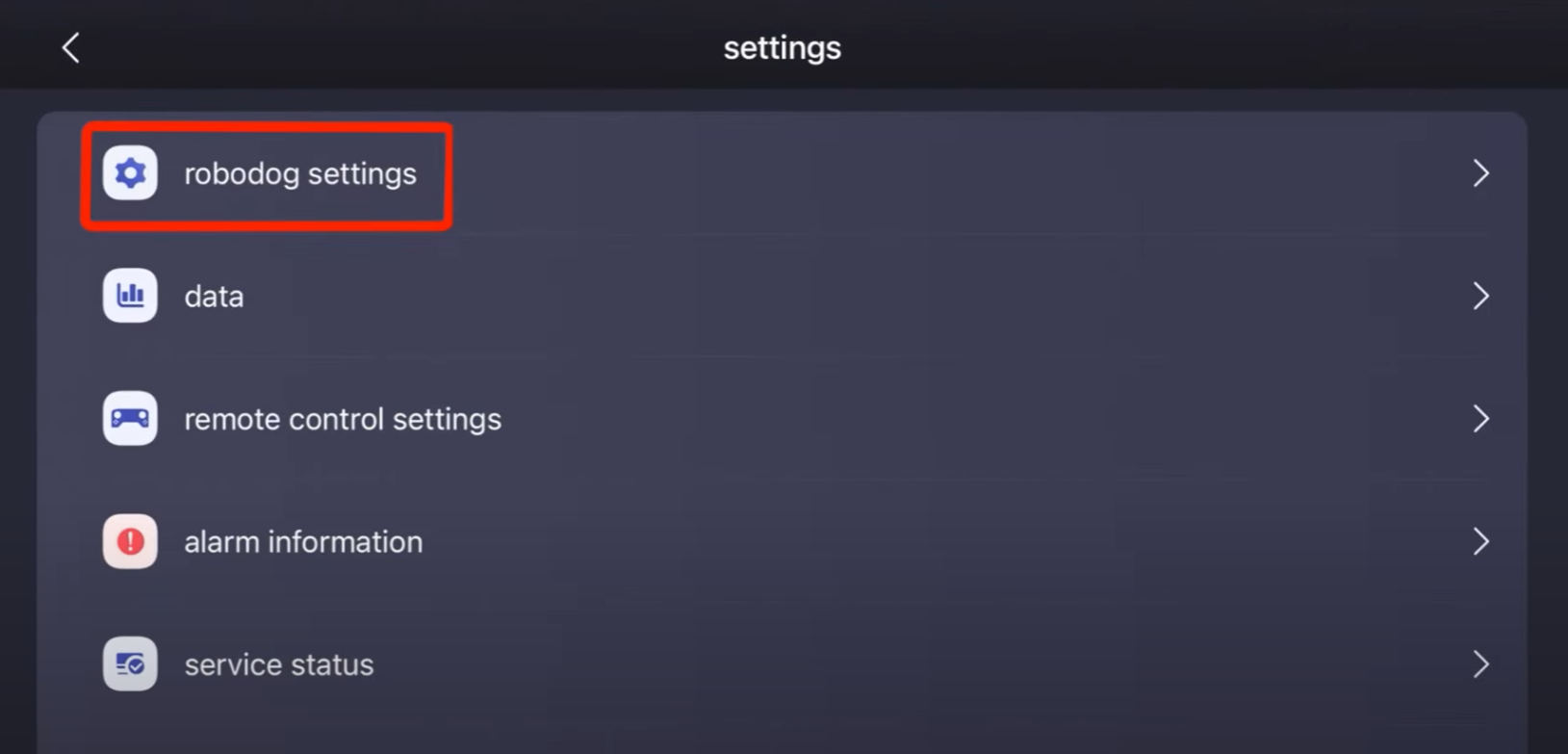Select the data menu label
Image resolution: width=1568 pixels, height=754 pixels.
(x=214, y=297)
